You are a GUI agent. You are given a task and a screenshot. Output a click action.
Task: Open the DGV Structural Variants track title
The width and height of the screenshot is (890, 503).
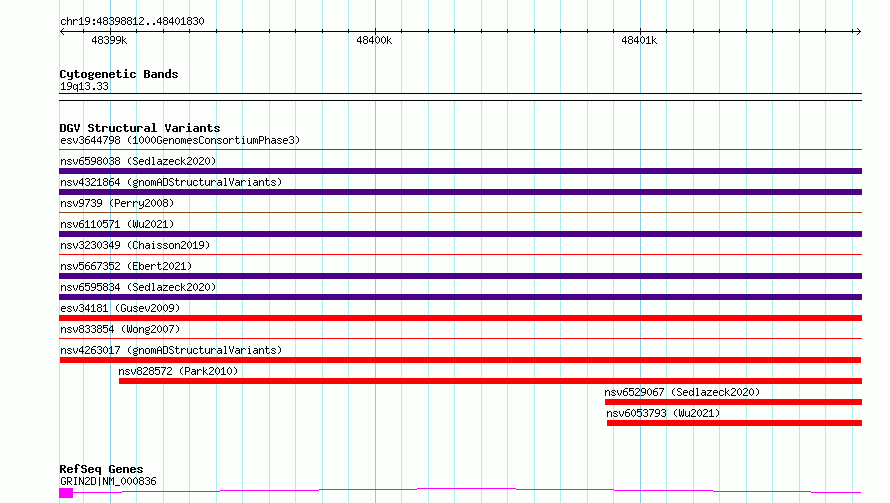click(140, 128)
